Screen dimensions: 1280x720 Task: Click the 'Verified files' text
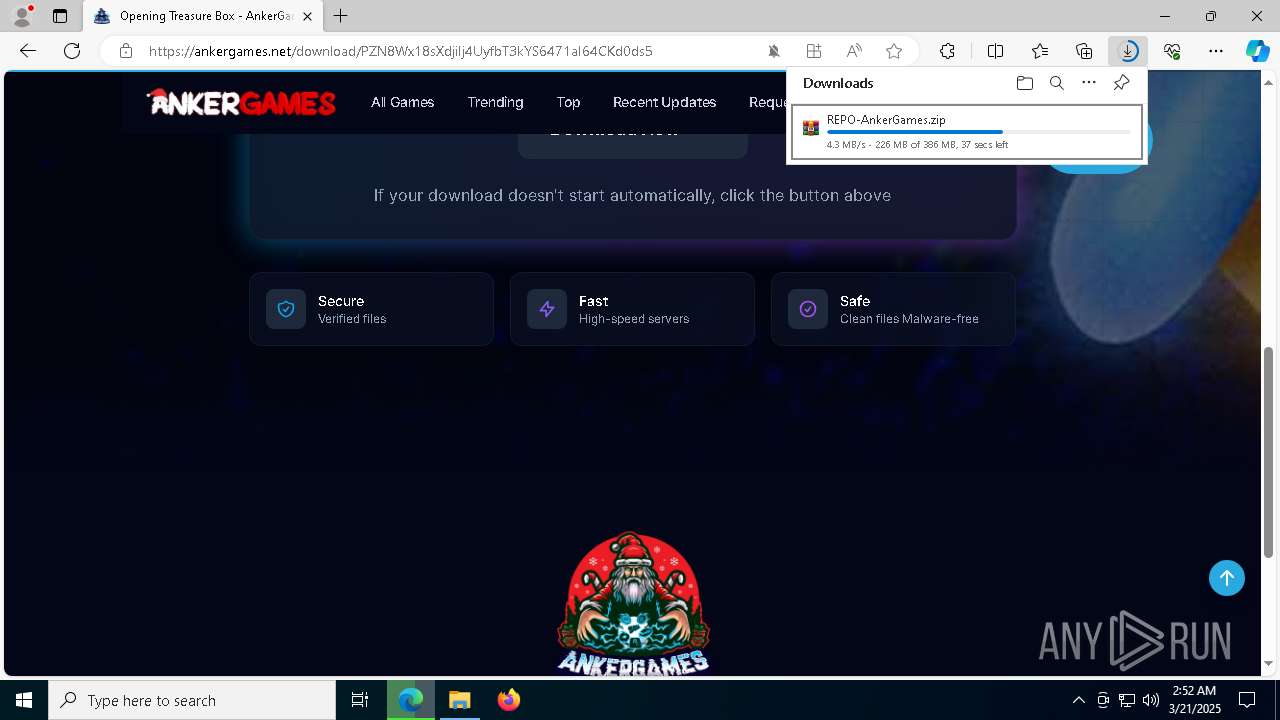click(x=352, y=319)
